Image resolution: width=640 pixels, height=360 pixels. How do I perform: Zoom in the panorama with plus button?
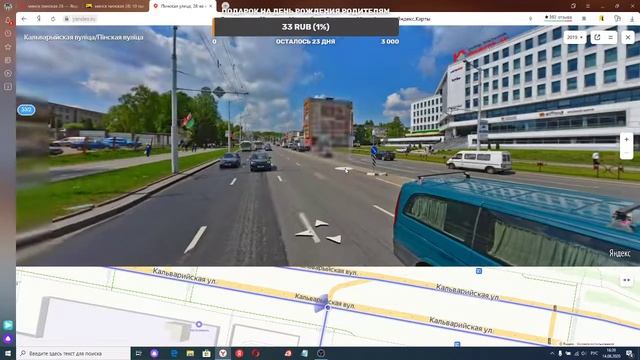point(627,140)
